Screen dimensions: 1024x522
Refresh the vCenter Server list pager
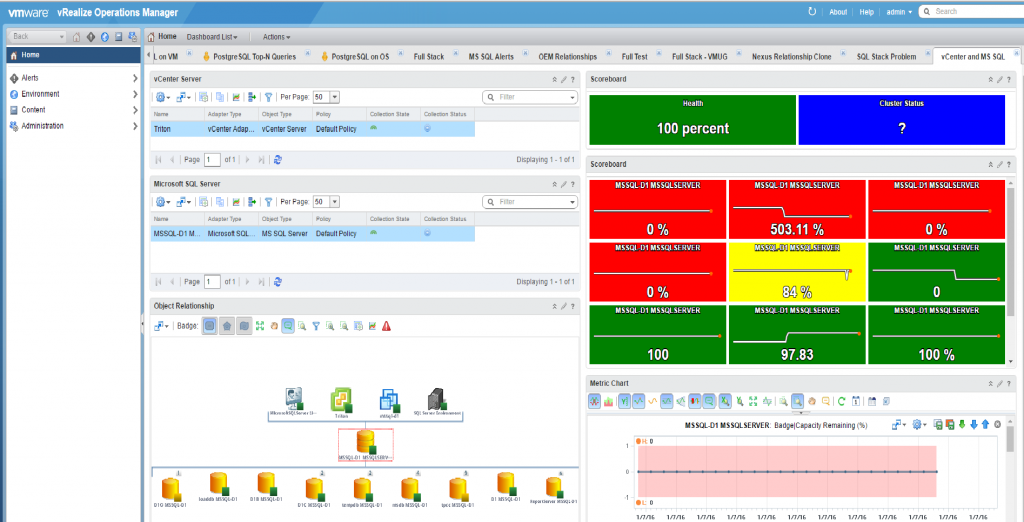[x=278, y=159]
